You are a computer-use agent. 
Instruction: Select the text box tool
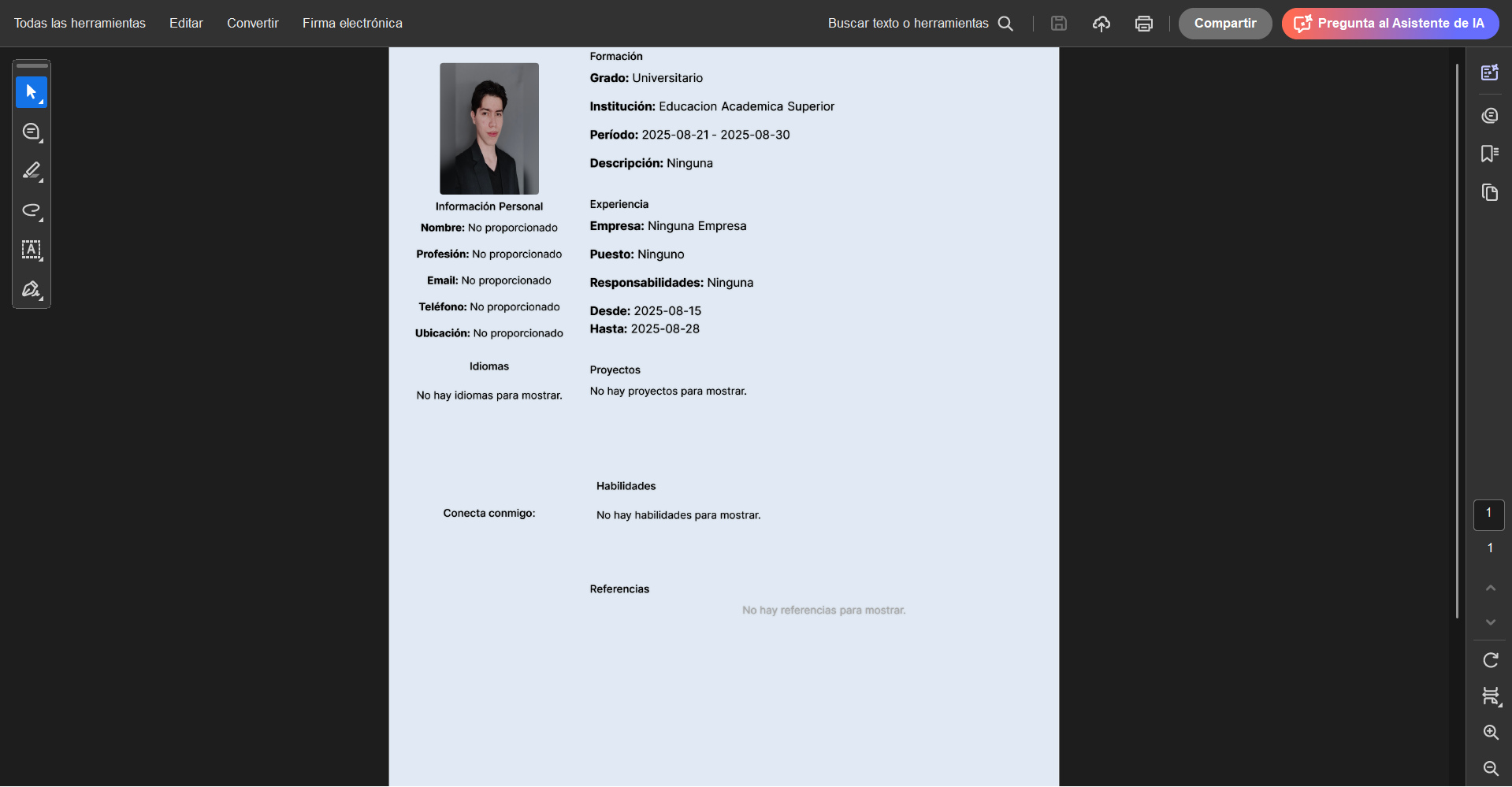point(31,250)
